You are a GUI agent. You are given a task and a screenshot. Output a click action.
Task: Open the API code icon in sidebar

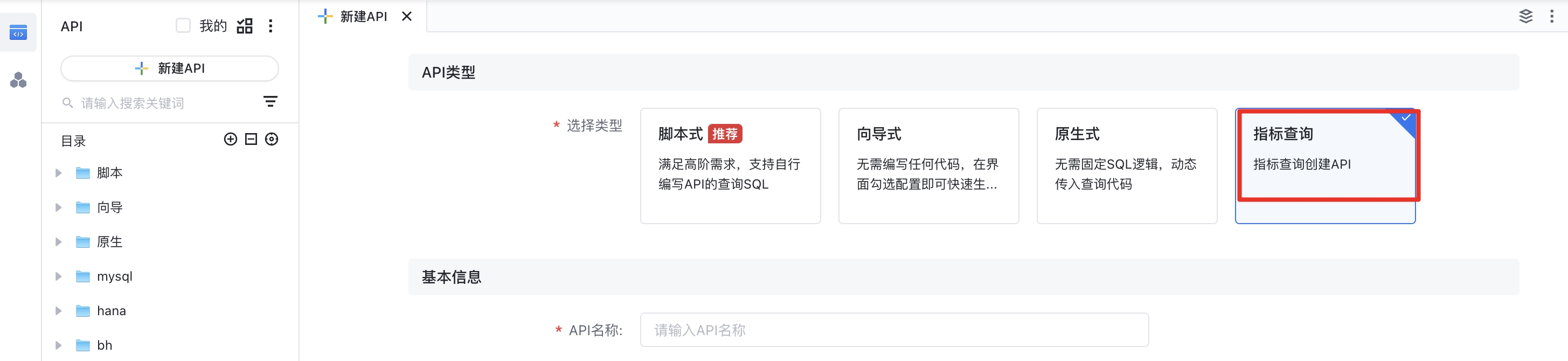[18, 32]
